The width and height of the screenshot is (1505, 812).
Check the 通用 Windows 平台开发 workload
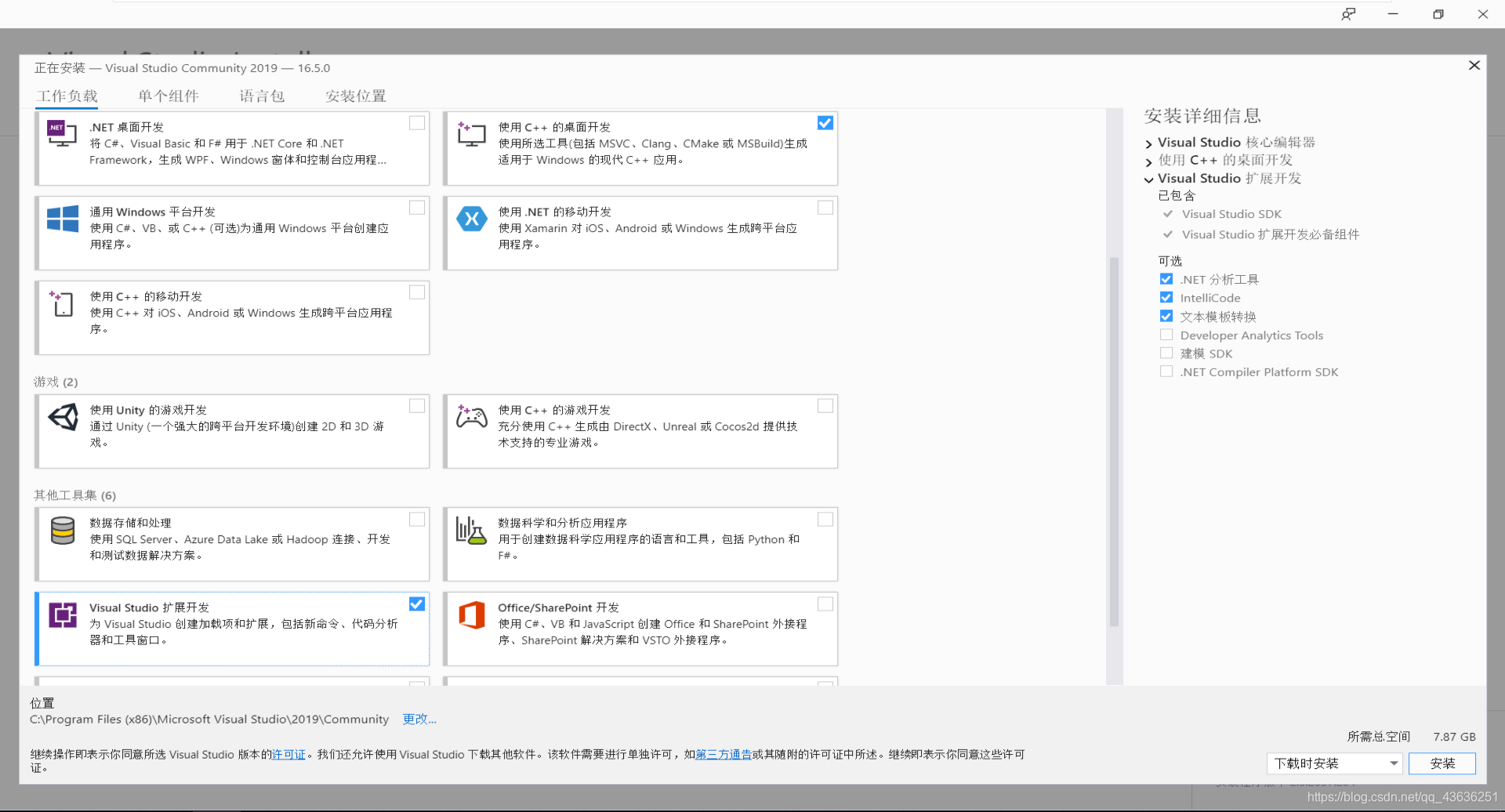click(x=417, y=208)
